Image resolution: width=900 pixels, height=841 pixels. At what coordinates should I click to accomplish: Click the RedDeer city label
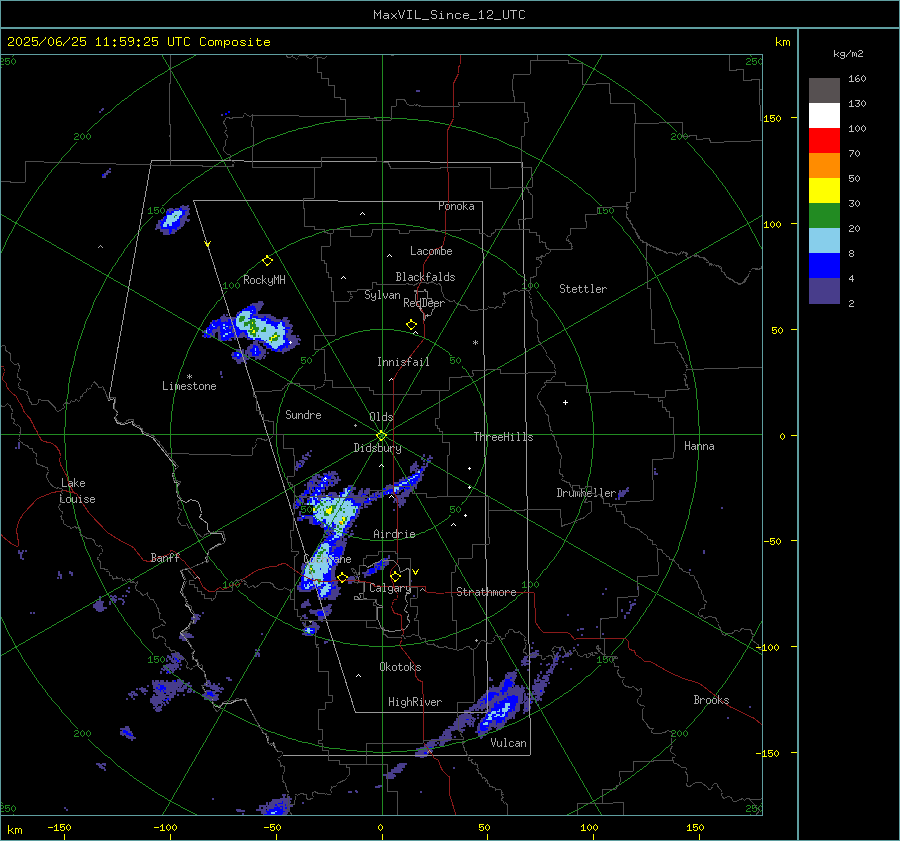(424, 303)
